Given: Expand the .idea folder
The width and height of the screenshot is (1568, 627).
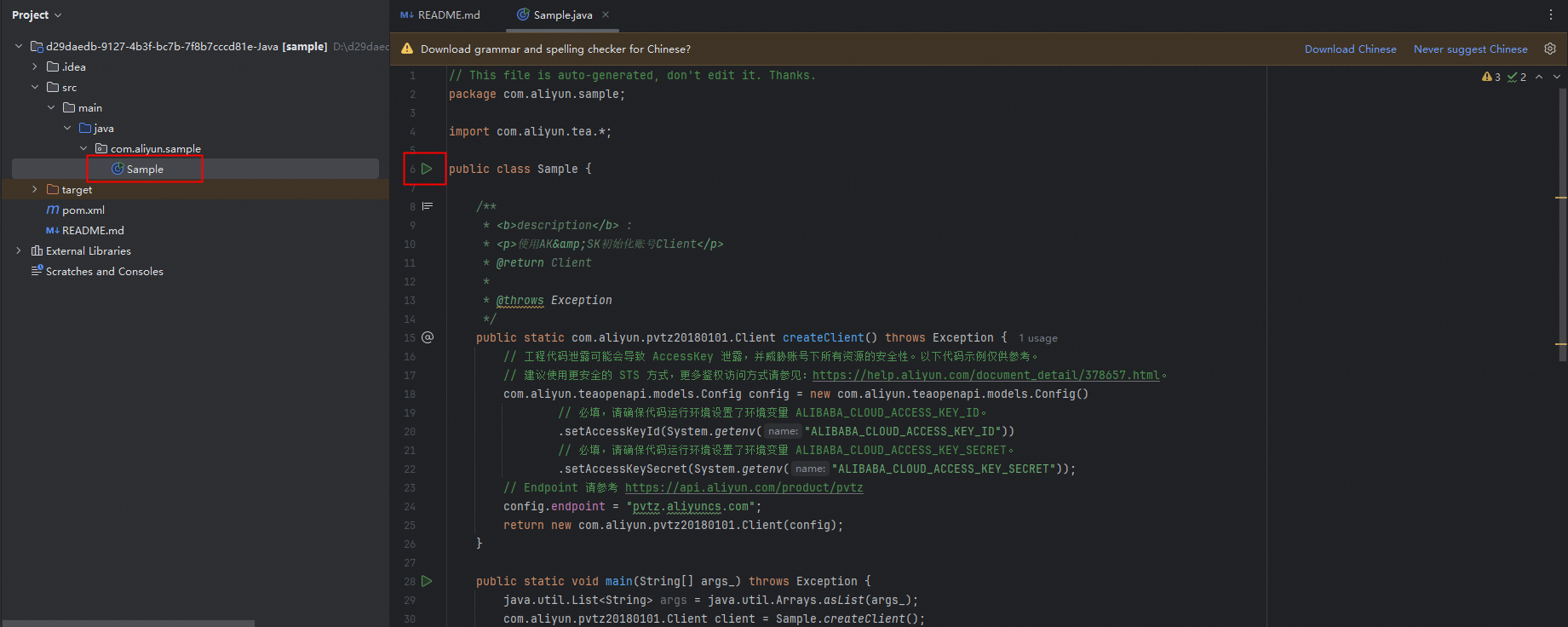Looking at the screenshot, I should point(35,66).
